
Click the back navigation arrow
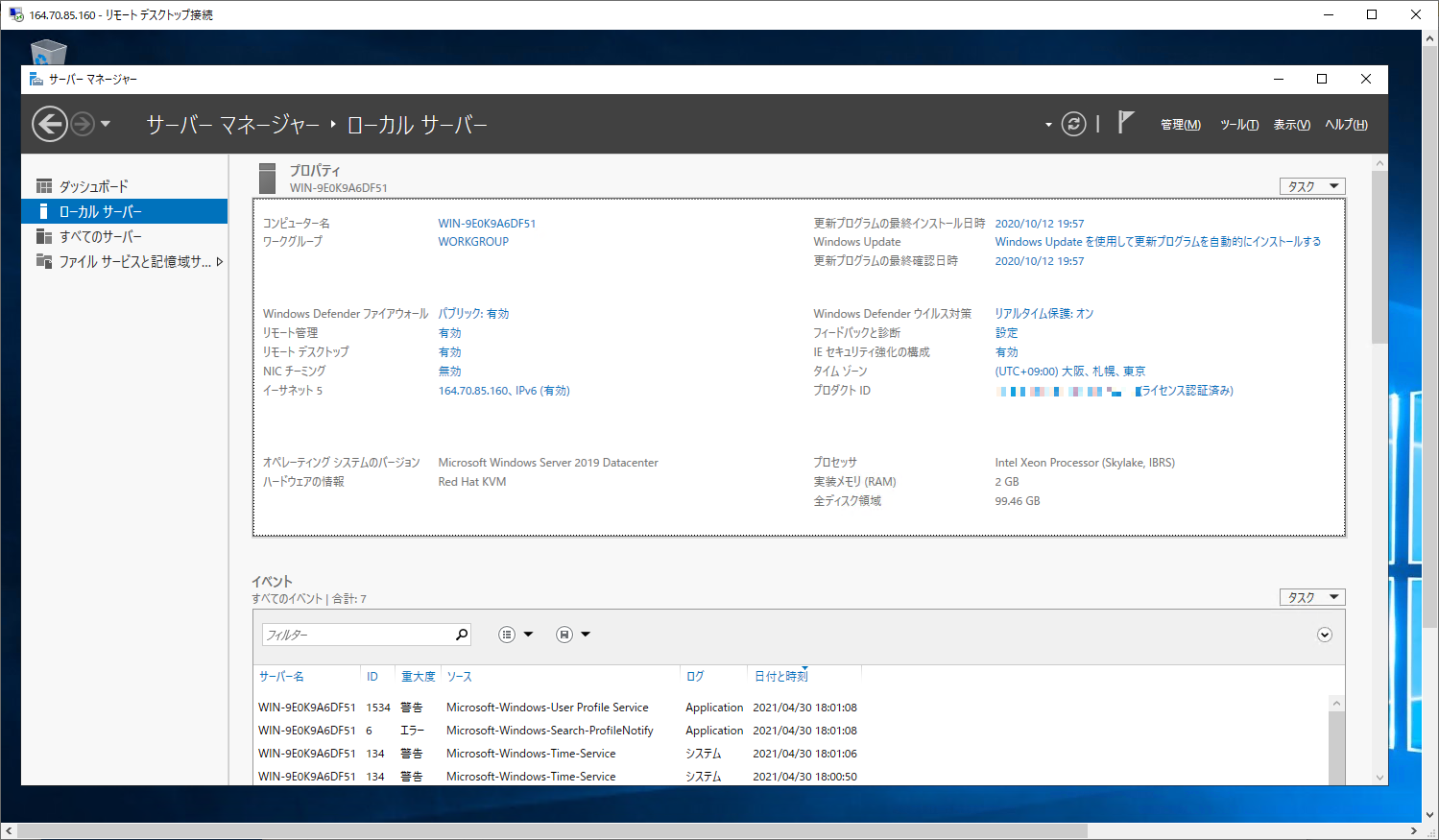49,124
